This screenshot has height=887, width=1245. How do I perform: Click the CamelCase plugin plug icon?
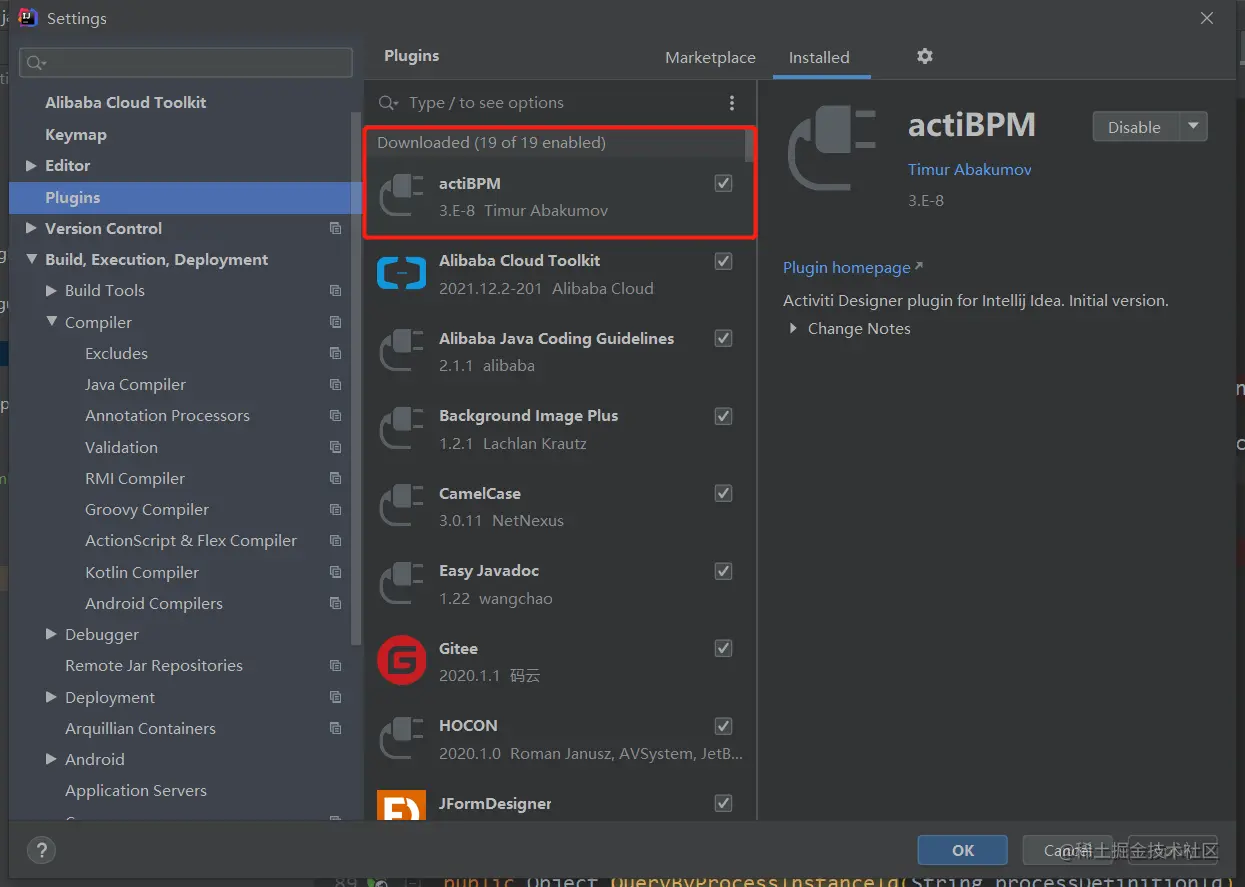[402, 506]
